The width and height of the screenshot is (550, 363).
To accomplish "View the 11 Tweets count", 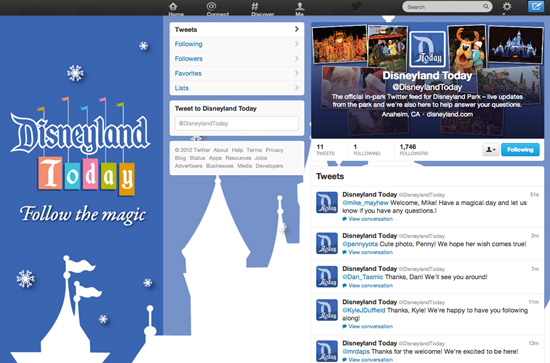I will pos(326,150).
